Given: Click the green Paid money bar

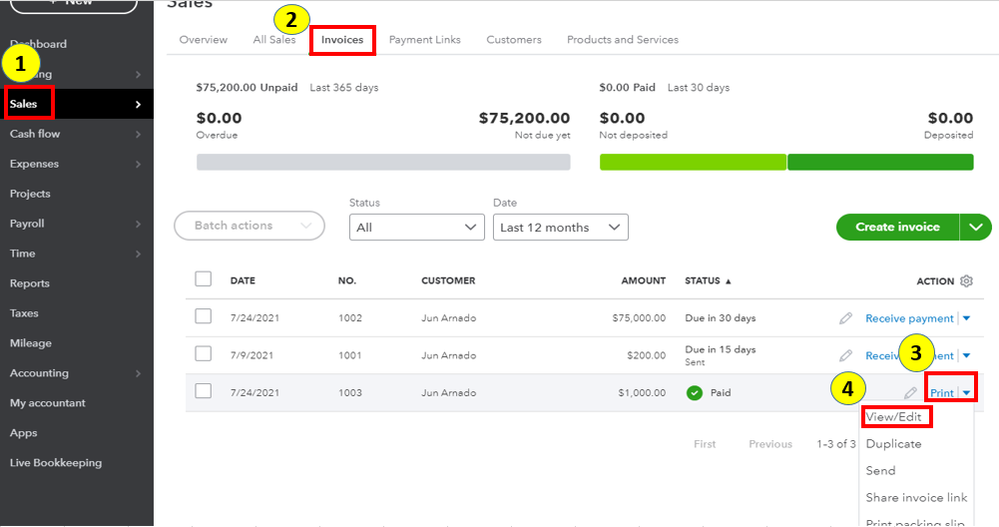Looking at the screenshot, I should (x=786, y=162).
